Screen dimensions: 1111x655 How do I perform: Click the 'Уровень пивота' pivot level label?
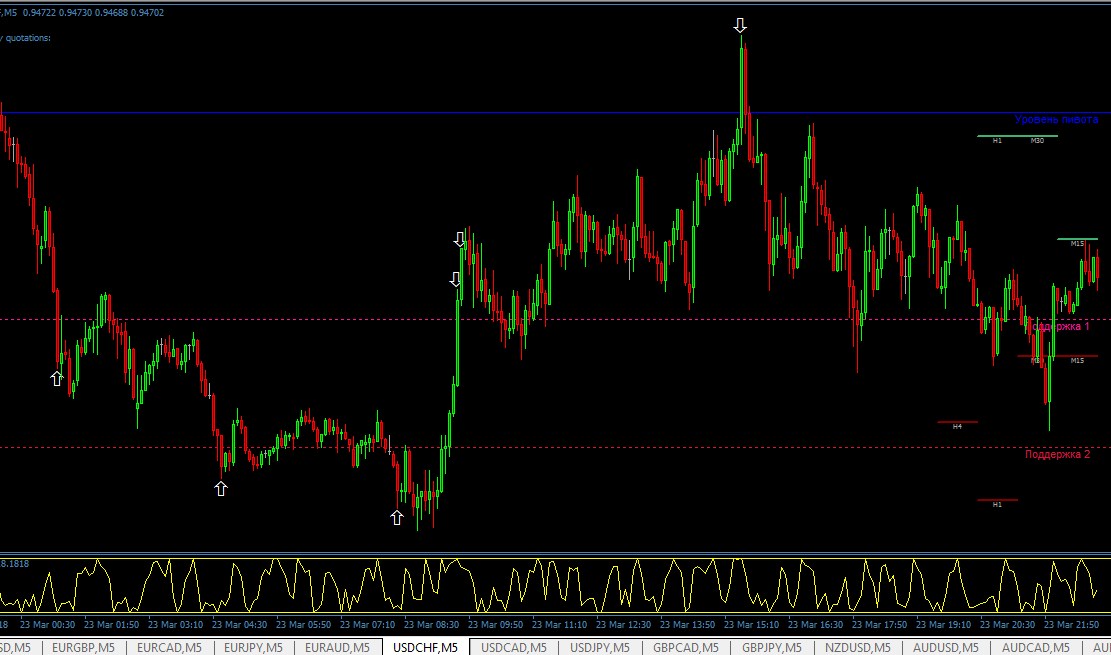coord(1056,120)
